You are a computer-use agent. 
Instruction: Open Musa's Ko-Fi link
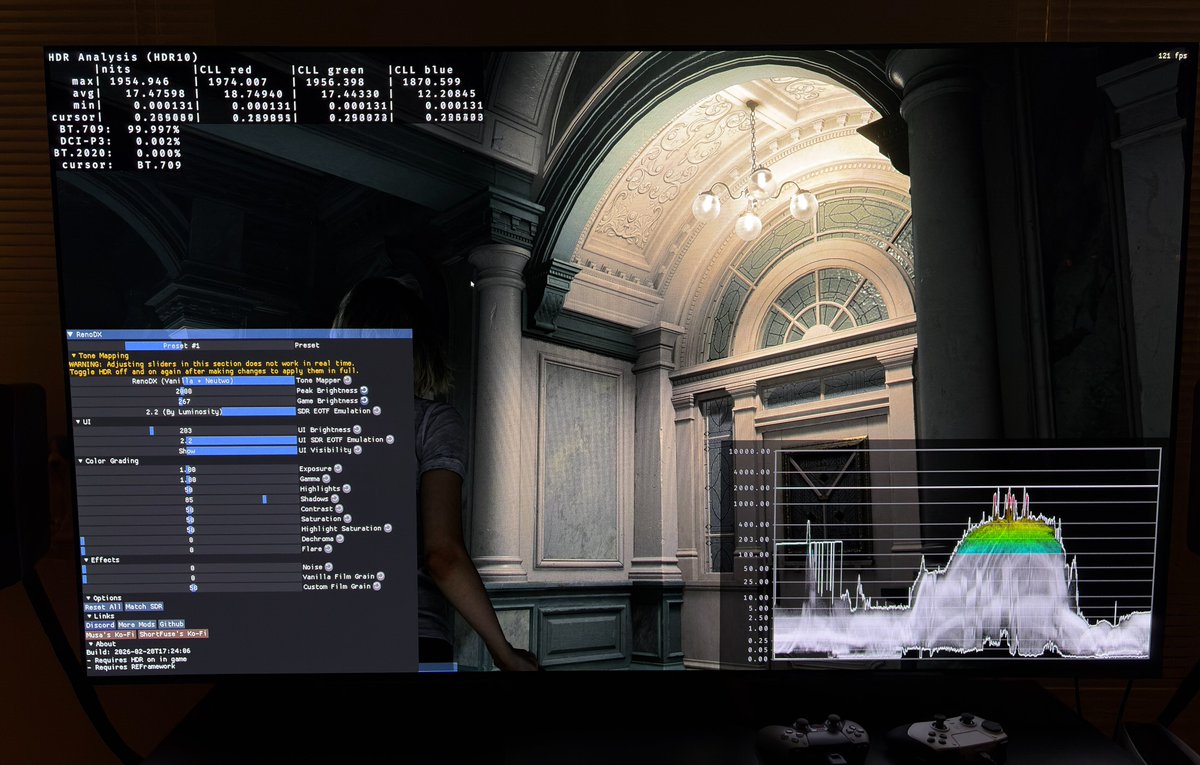tap(110, 634)
